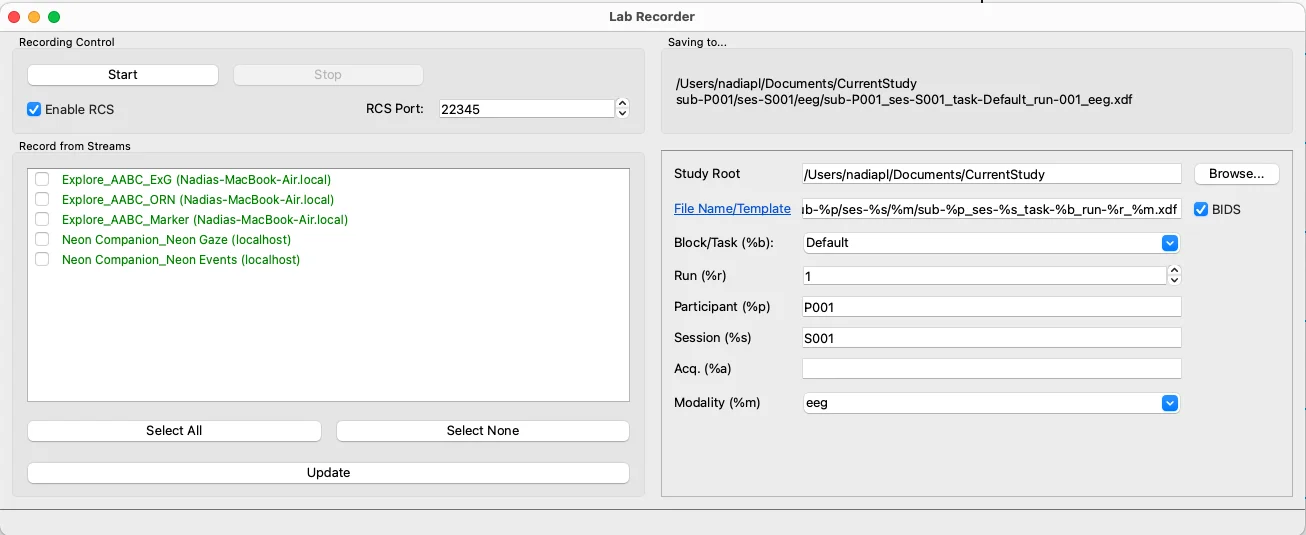1306x535 pixels.
Task: Click the Session field containing S001
Action: click(992, 338)
